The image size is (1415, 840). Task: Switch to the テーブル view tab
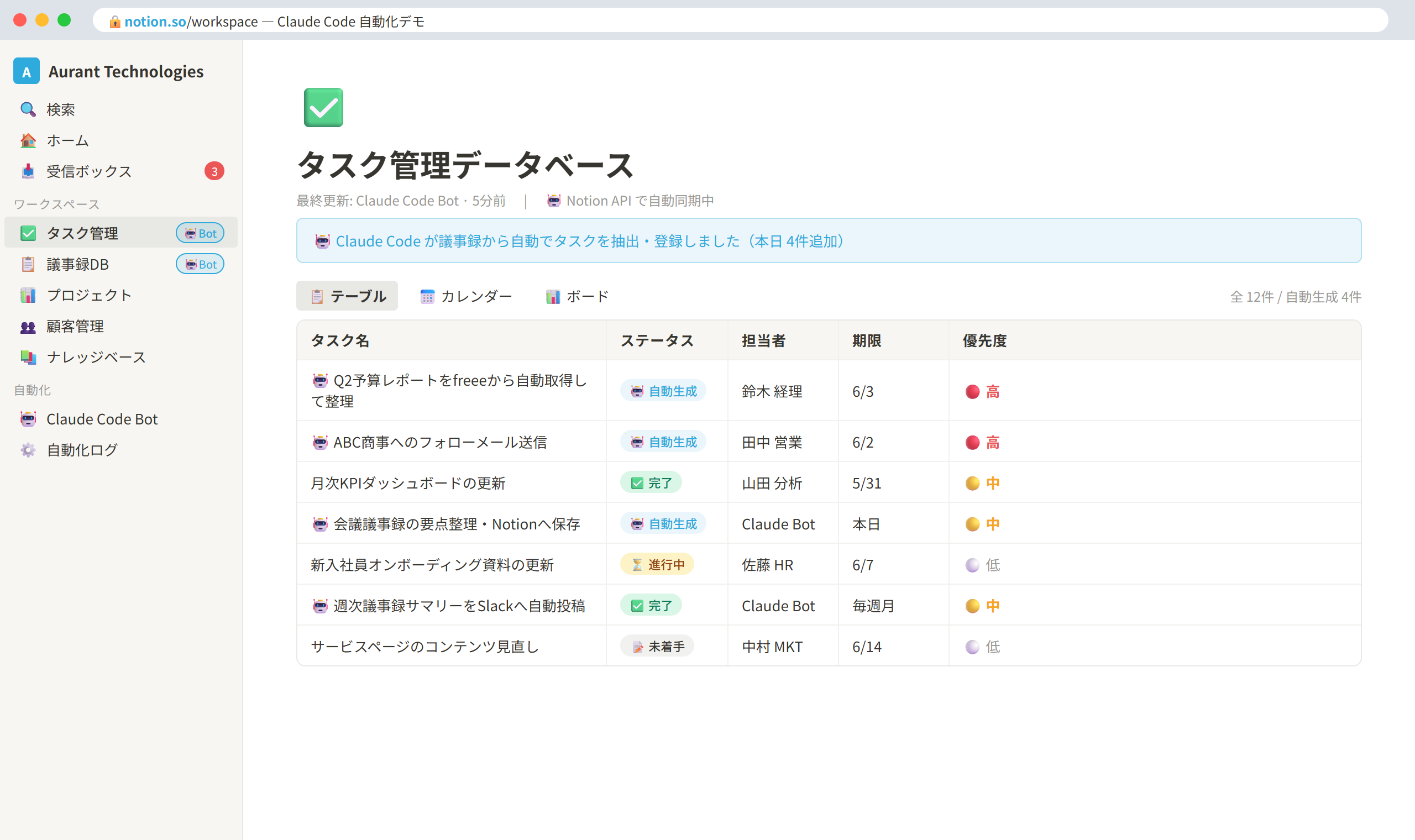click(347, 296)
